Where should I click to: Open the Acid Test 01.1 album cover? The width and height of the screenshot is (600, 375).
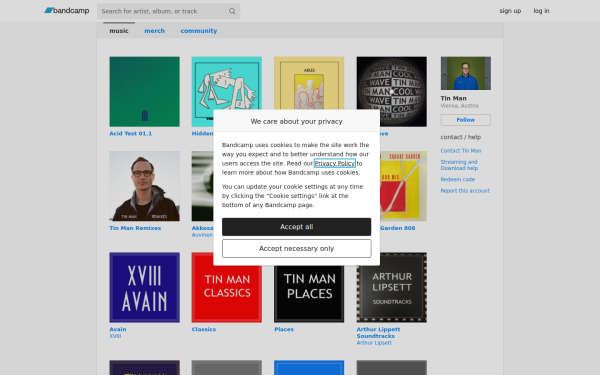(144, 91)
